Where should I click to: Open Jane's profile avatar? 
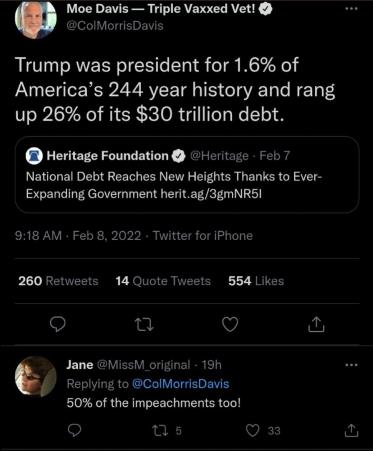(36, 377)
